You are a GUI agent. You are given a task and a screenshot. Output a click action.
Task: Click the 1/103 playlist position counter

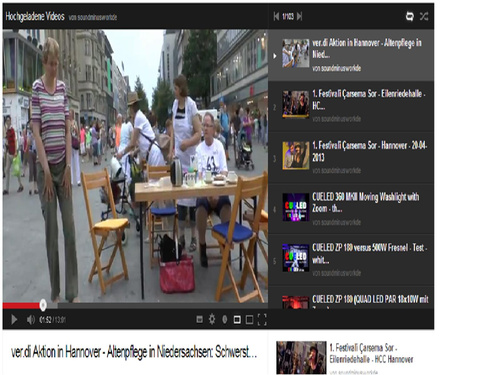tap(288, 16)
